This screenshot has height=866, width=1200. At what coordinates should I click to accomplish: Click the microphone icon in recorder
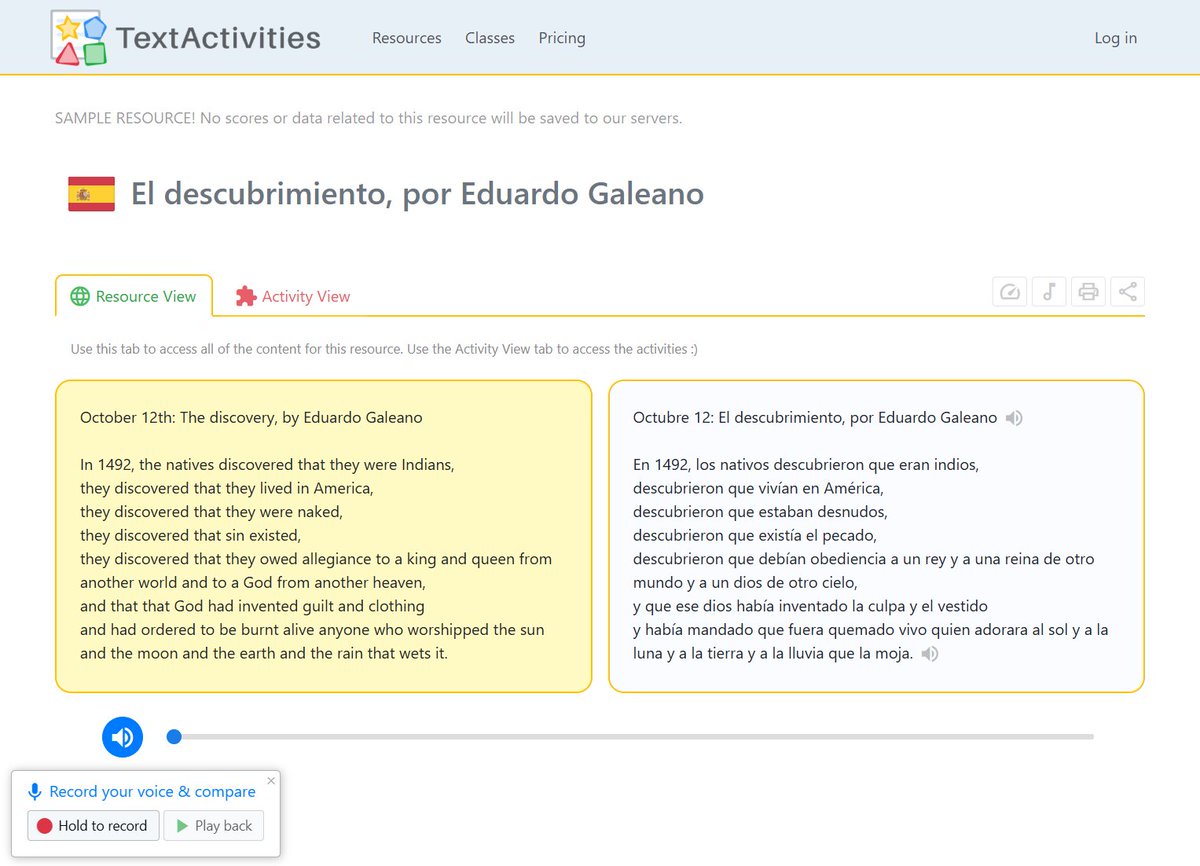click(x=35, y=792)
